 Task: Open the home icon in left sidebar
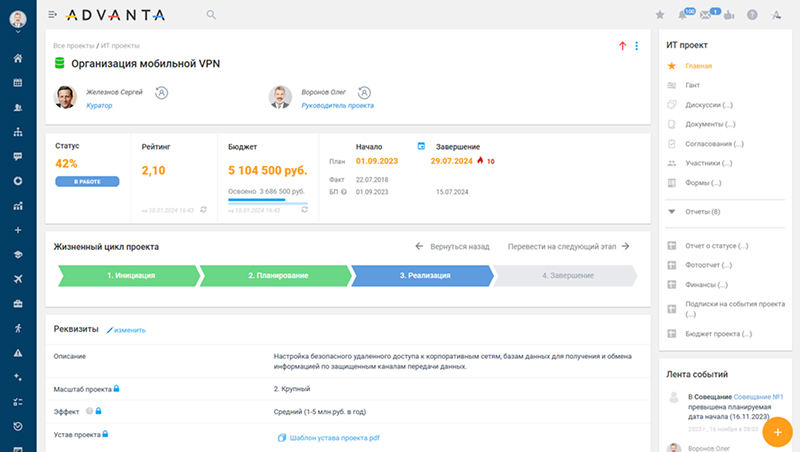click(18, 58)
